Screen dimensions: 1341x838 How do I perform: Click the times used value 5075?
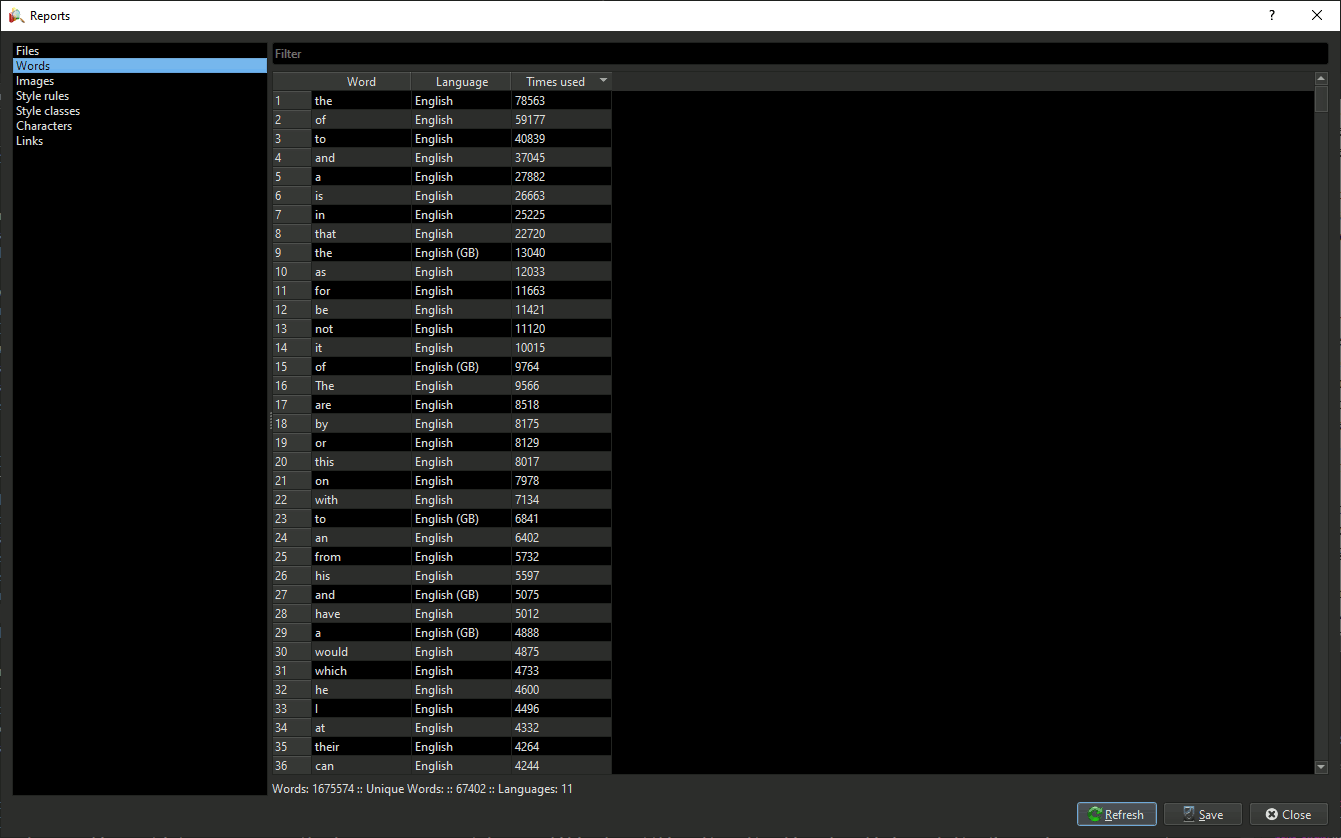click(561, 595)
